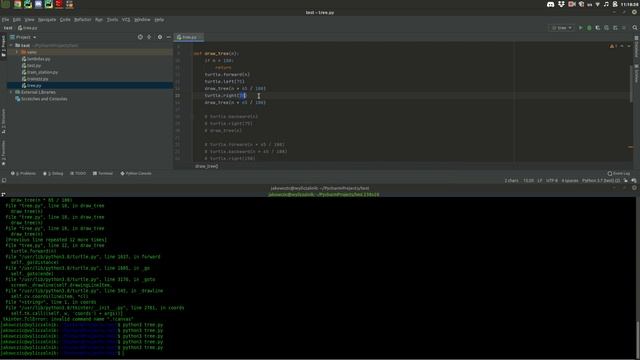640x360 pixels.
Task: Toggle the SciView tool window stripe on right
Action: [x=636, y=73]
